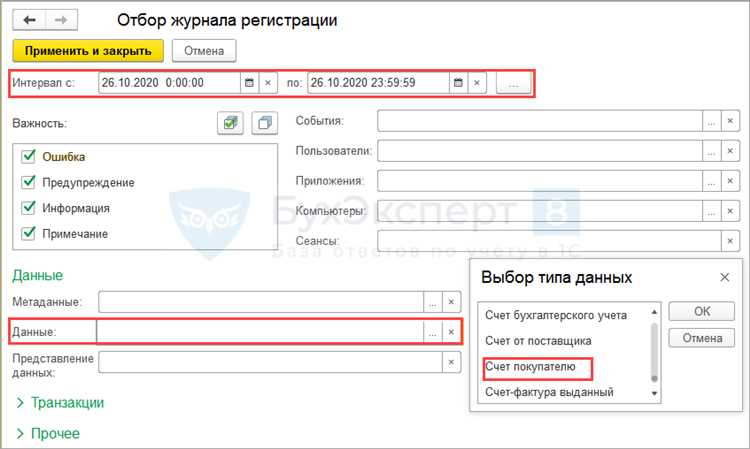
Task: Select Счет от поставщика in list
Action: 538,341
